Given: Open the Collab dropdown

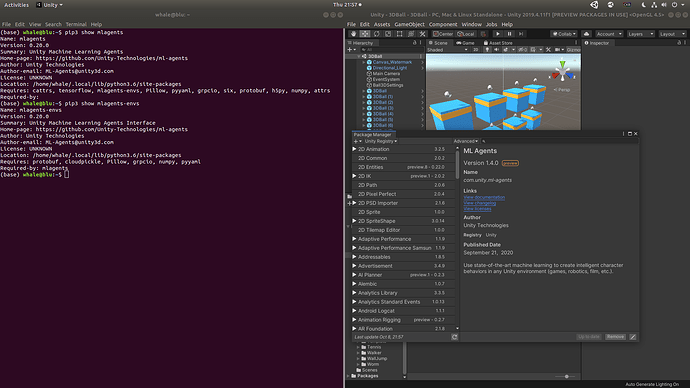Looking at the screenshot, I should point(564,34).
